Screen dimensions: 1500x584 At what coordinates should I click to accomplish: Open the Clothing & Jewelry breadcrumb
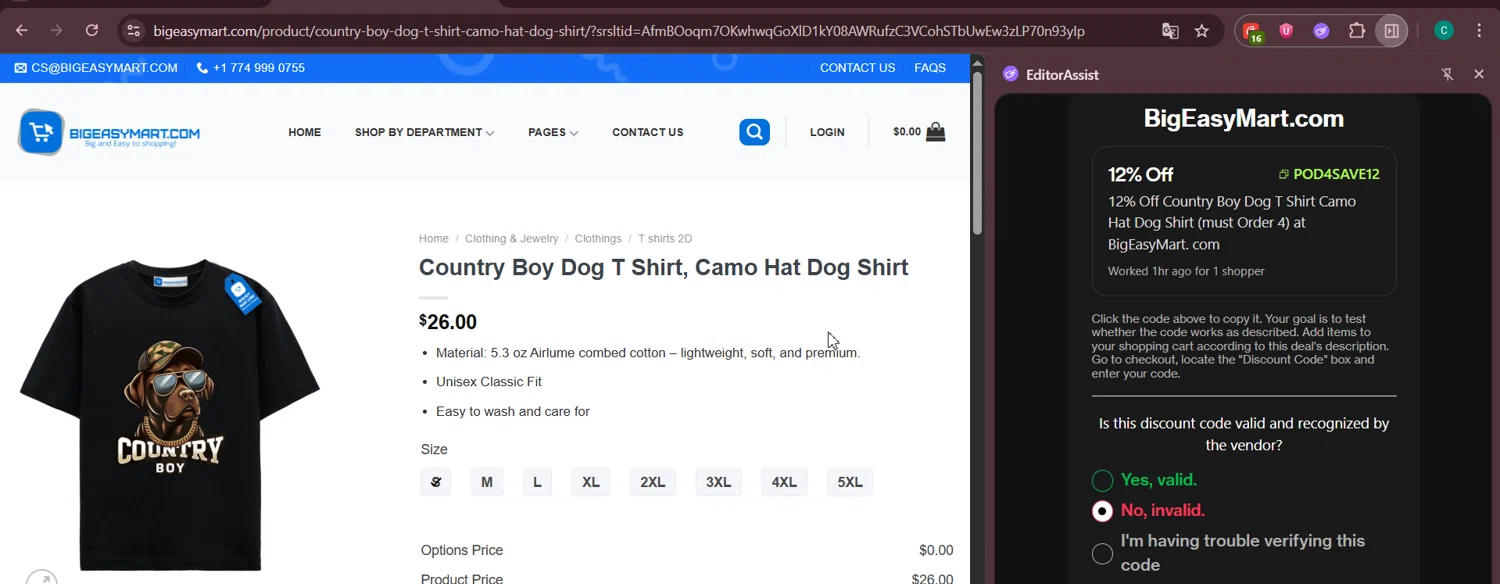click(x=512, y=239)
